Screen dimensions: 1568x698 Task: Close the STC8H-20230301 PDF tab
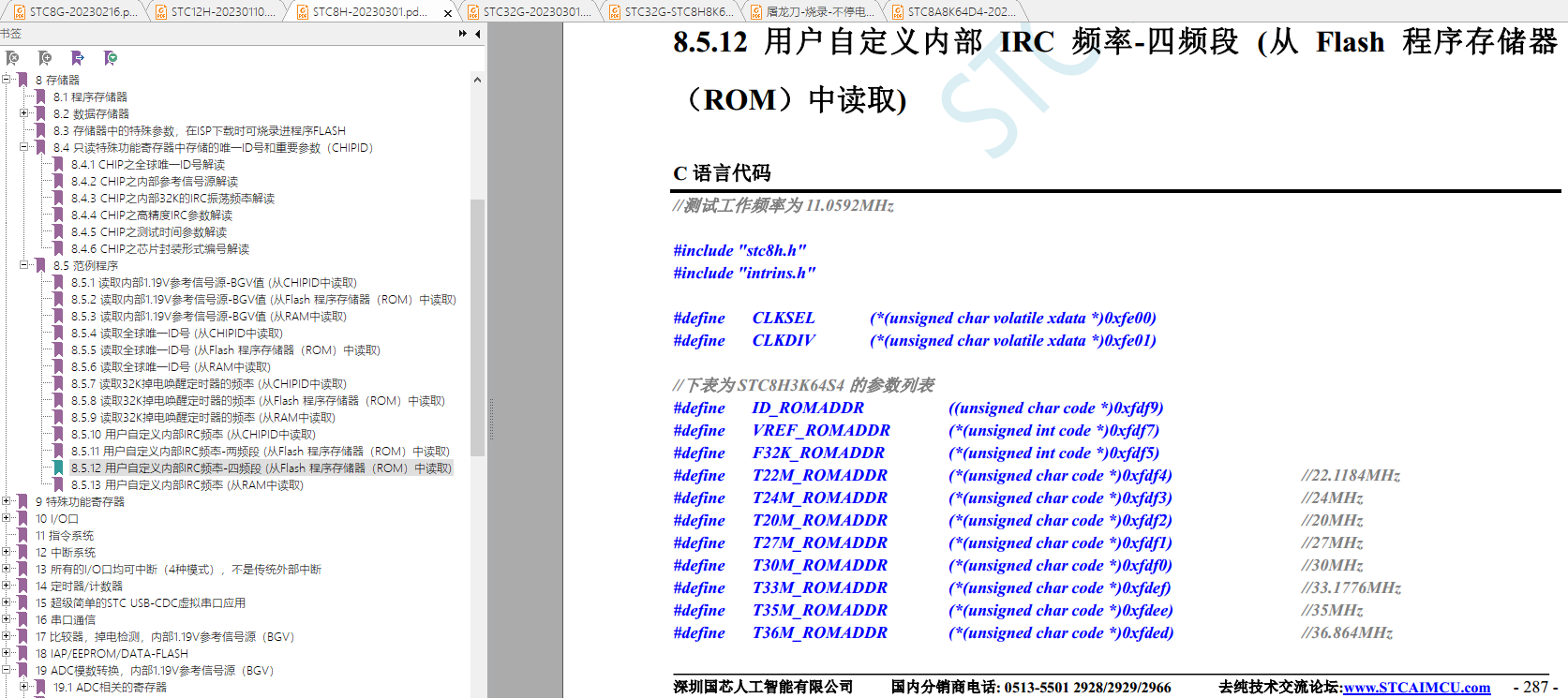[x=448, y=13]
